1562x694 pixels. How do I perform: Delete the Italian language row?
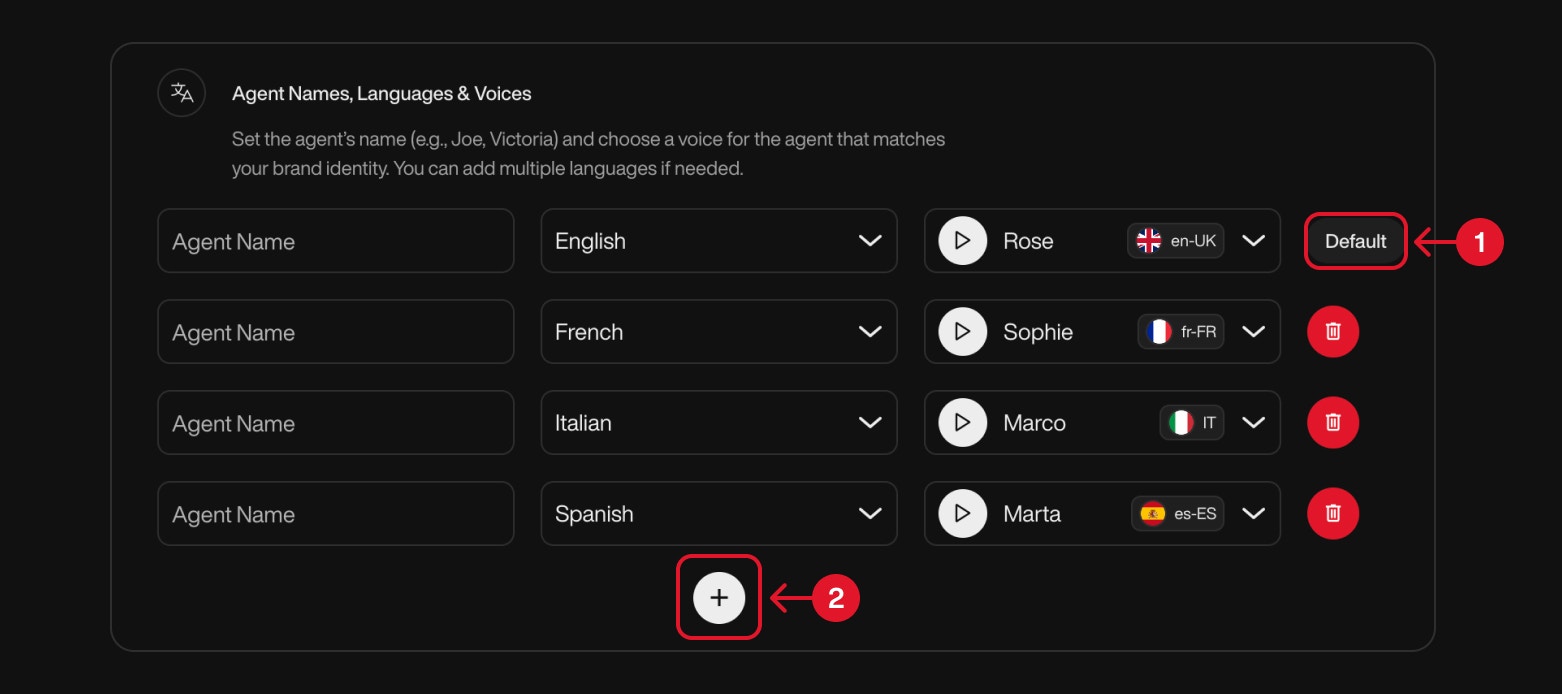[x=1332, y=422]
